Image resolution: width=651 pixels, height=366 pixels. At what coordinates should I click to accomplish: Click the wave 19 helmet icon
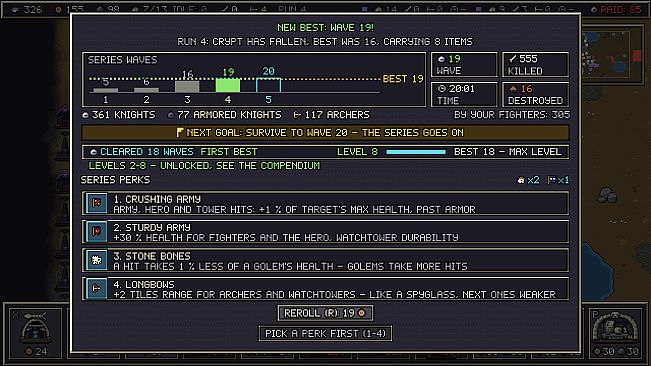pos(441,59)
